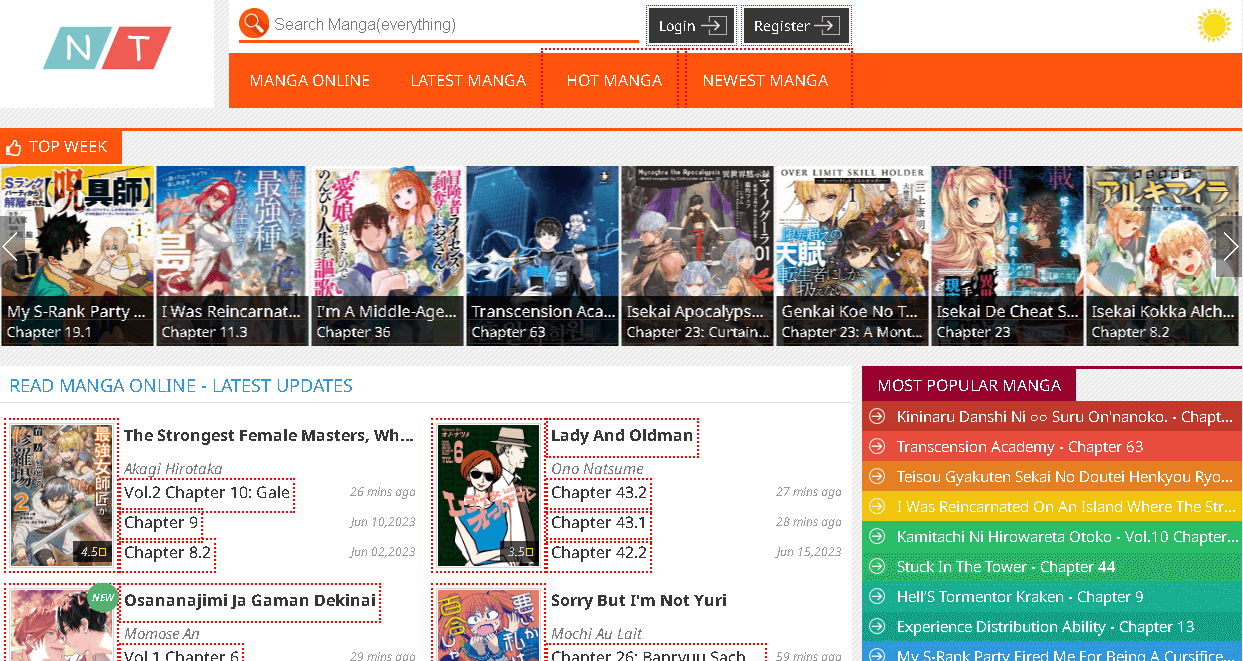The height and width of the screenshot is (661, 1243).
Task: Open the Isekai Apocalypse carousel cover
Action: tap(697, 256)
